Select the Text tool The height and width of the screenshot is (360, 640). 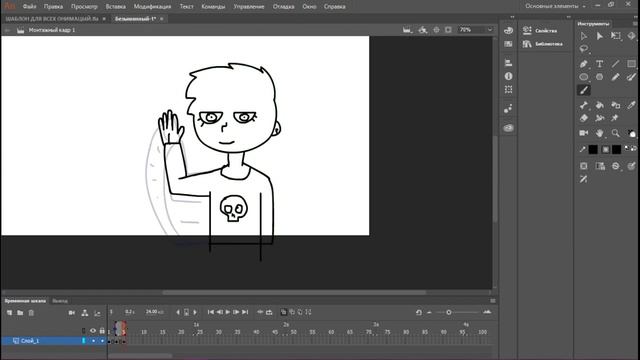[x=600, y=64]
